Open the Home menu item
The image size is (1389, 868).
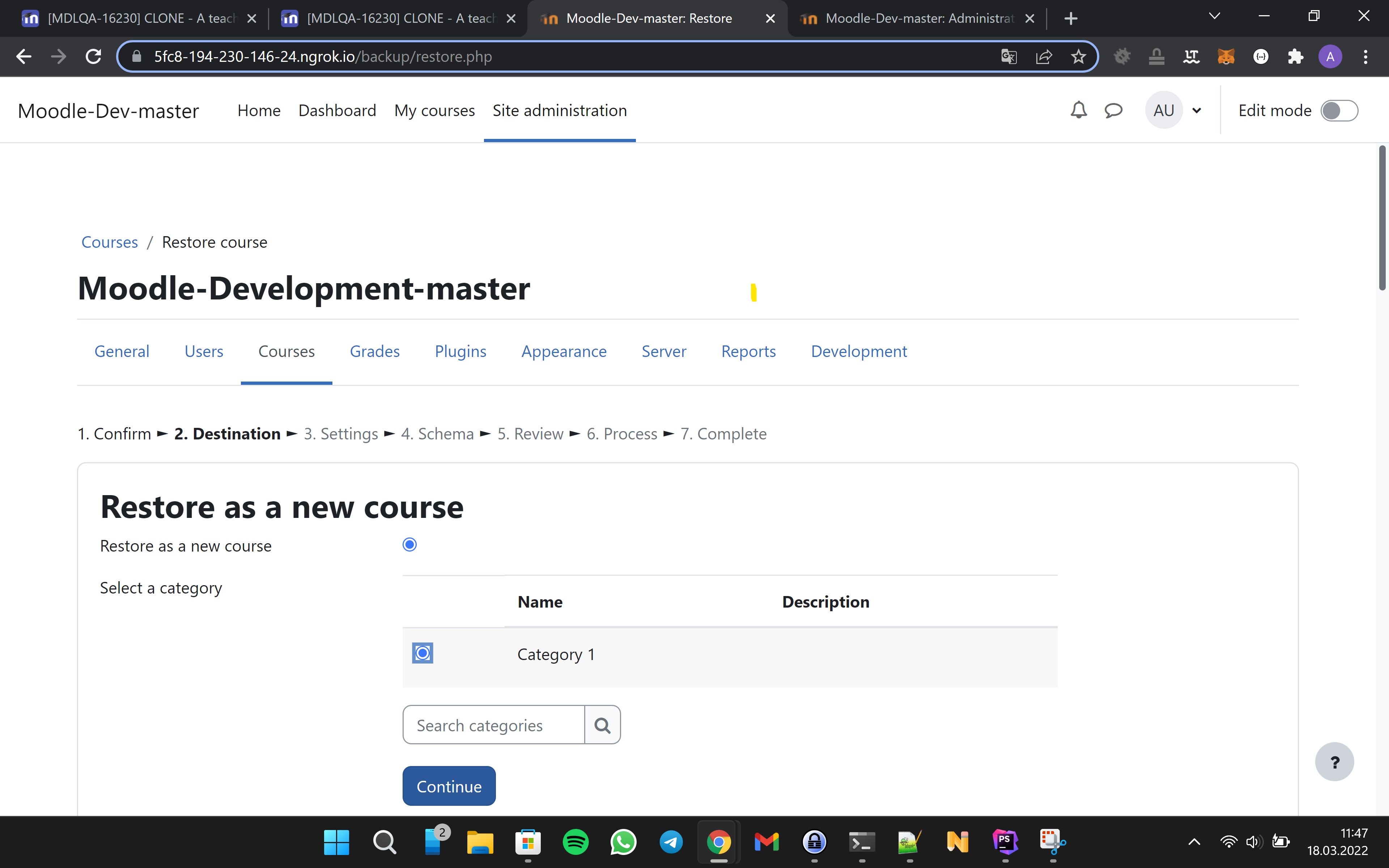pos(259,110)
